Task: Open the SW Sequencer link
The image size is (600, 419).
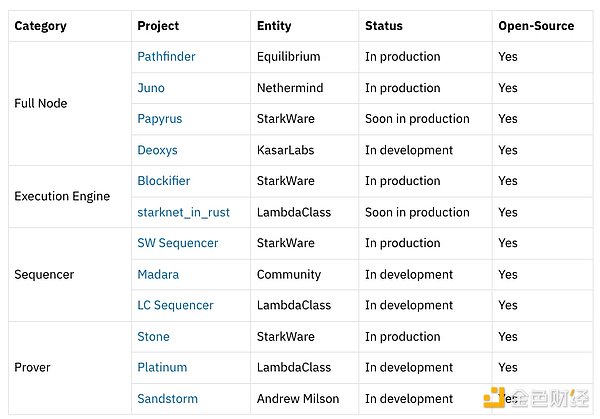Action: (x=177, y=243)
